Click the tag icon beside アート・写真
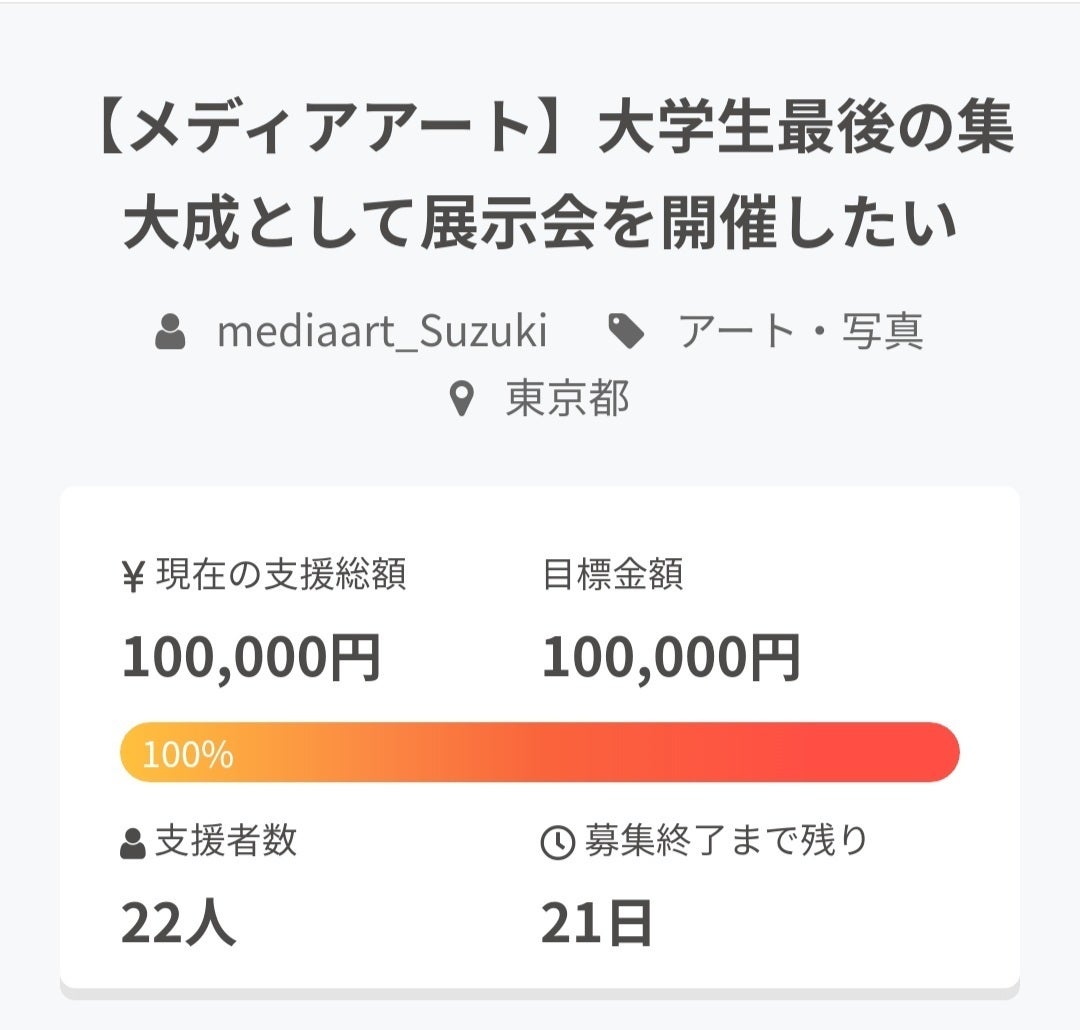1080x1030 pixels. pos(627,332)
